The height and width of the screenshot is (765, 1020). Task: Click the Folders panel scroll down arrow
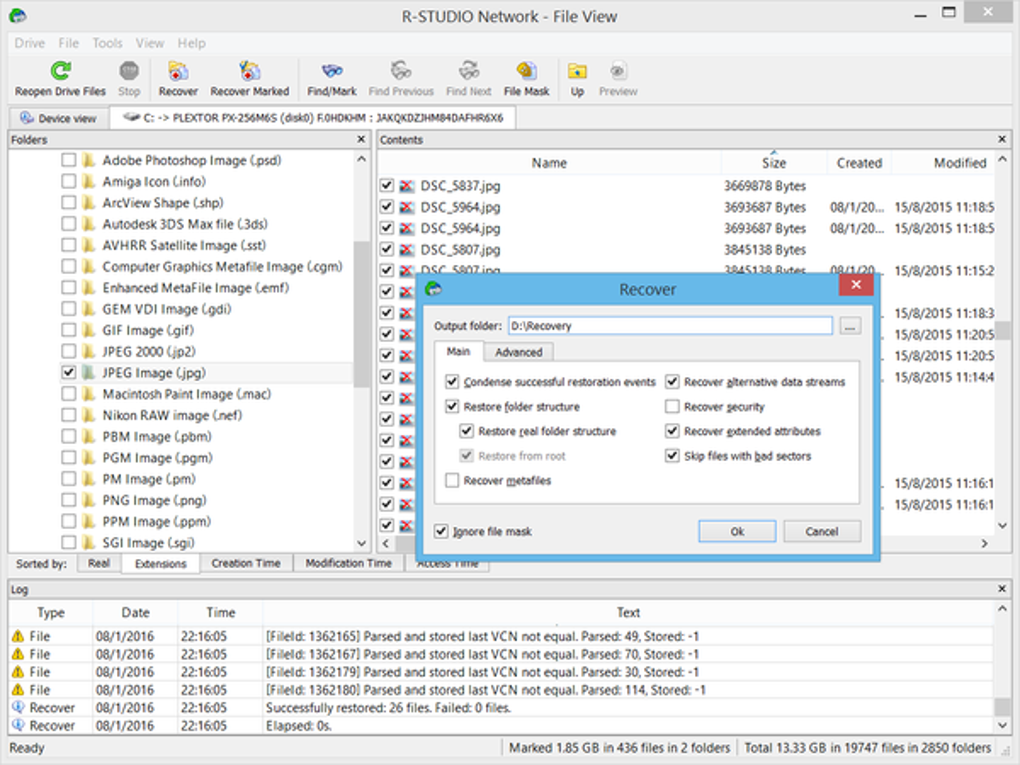tap(362, 543)
